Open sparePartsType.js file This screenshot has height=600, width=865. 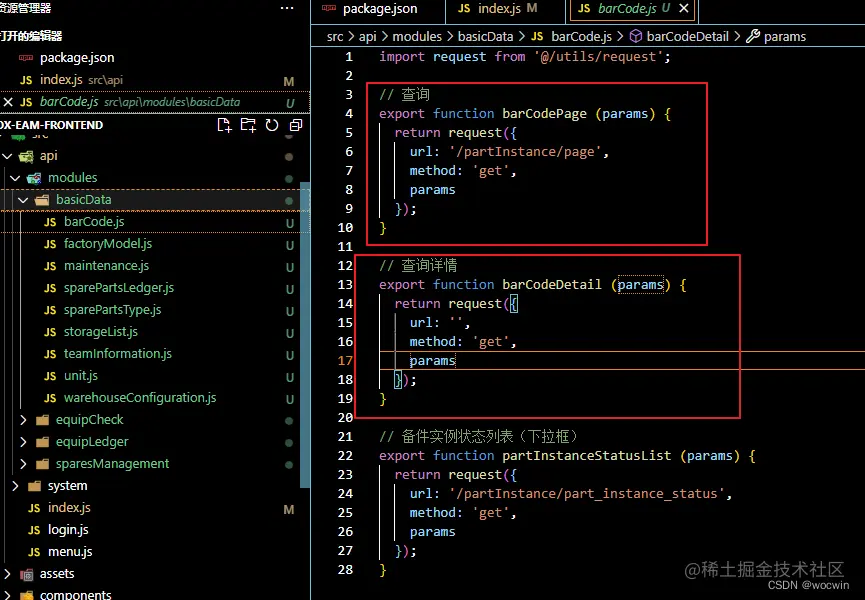(113, 310)
